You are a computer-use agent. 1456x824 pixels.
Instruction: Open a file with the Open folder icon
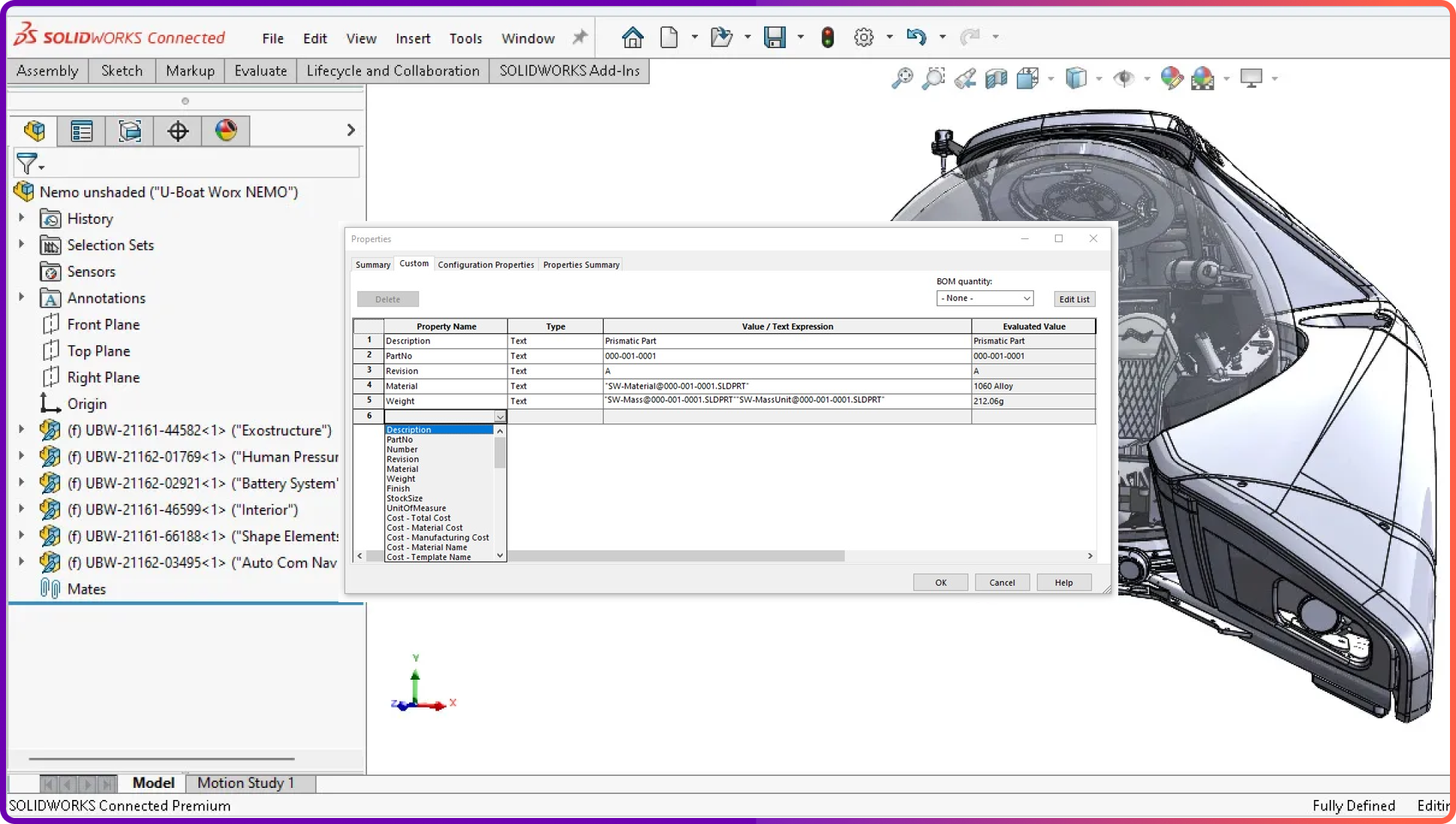coord(721,37)
